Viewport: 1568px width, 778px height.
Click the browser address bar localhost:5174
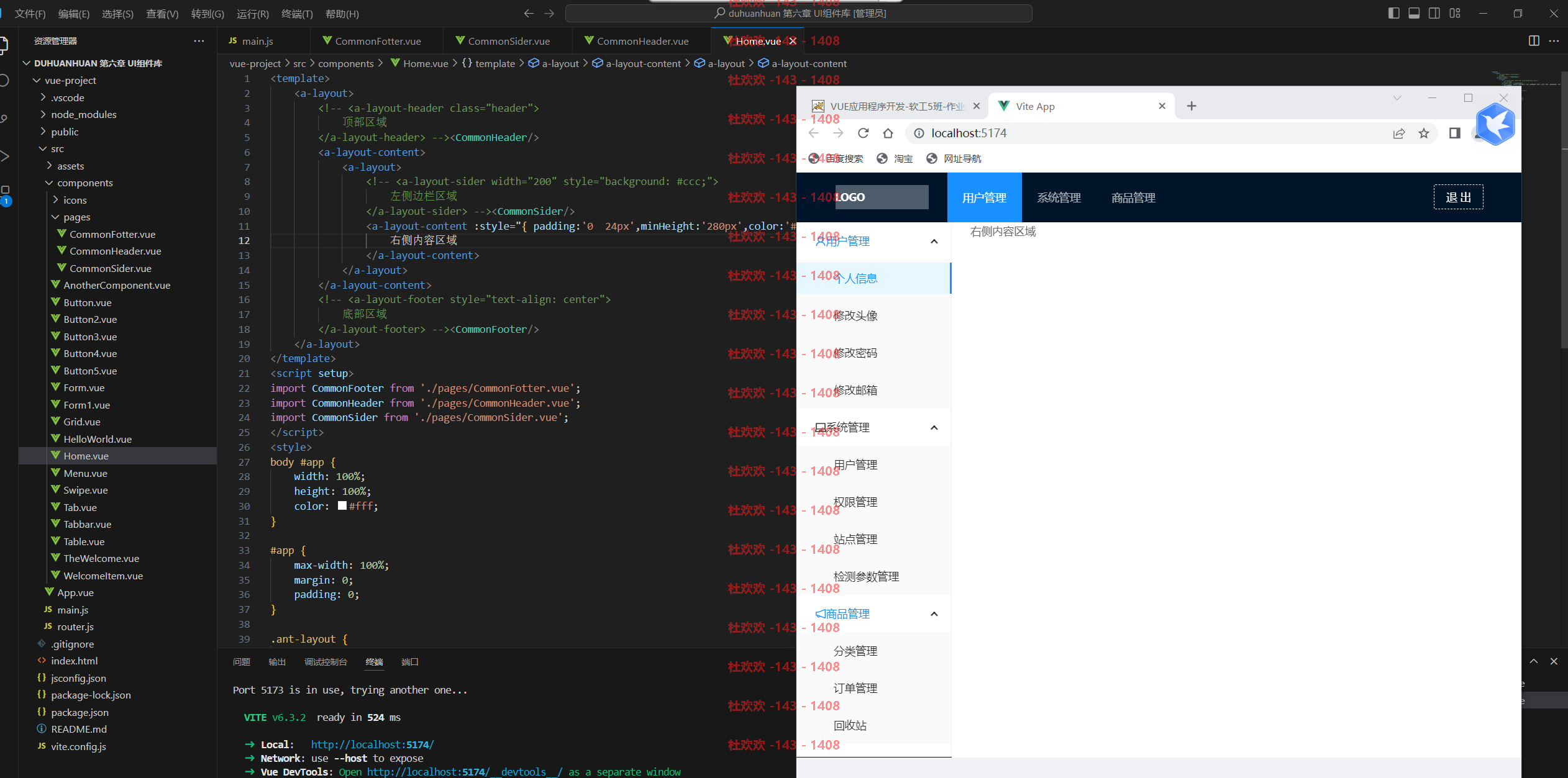1171,133
